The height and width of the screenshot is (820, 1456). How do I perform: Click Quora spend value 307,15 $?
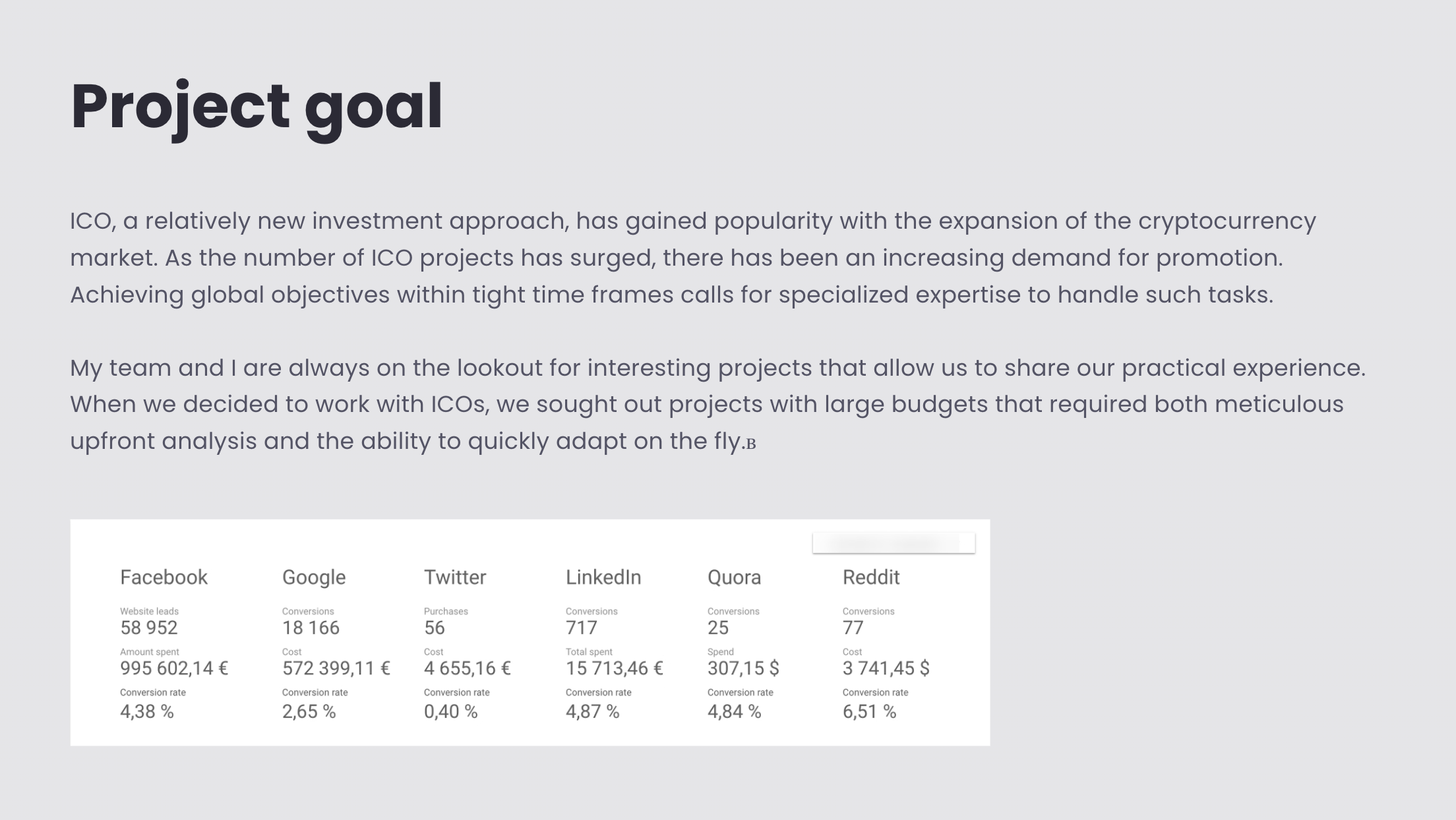point(743,668)
